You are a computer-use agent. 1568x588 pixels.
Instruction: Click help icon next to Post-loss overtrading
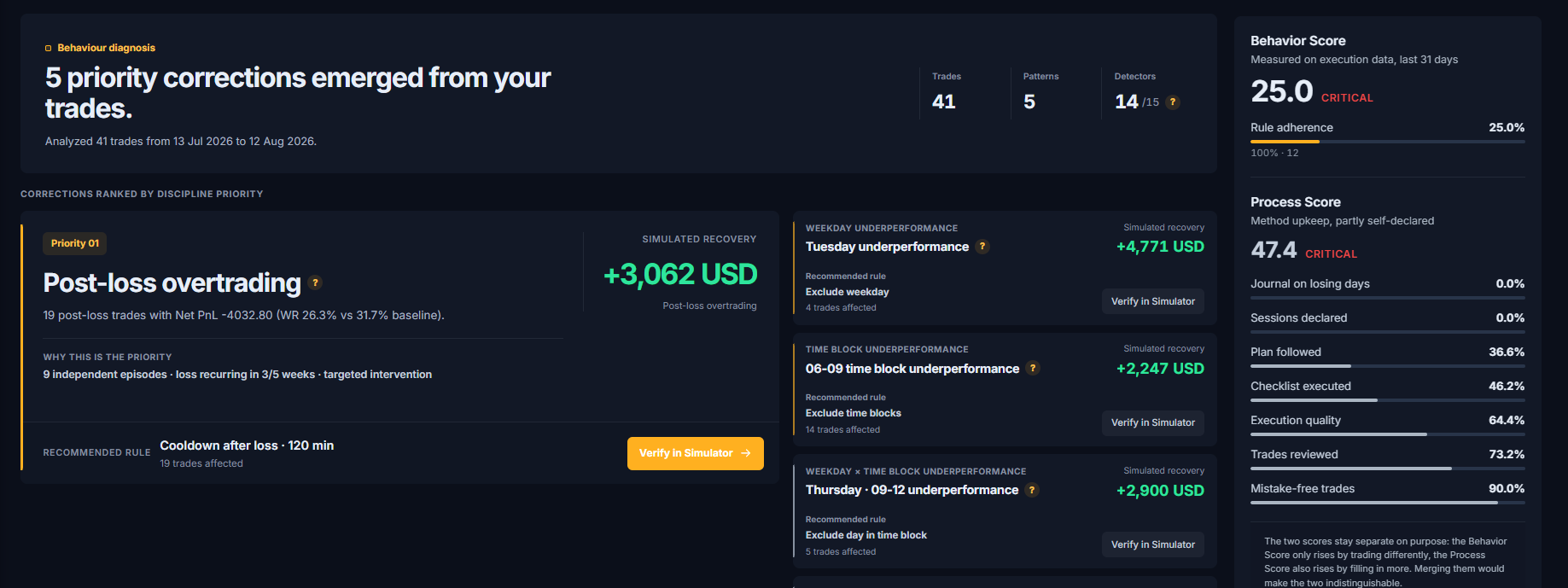coord(315,283)
